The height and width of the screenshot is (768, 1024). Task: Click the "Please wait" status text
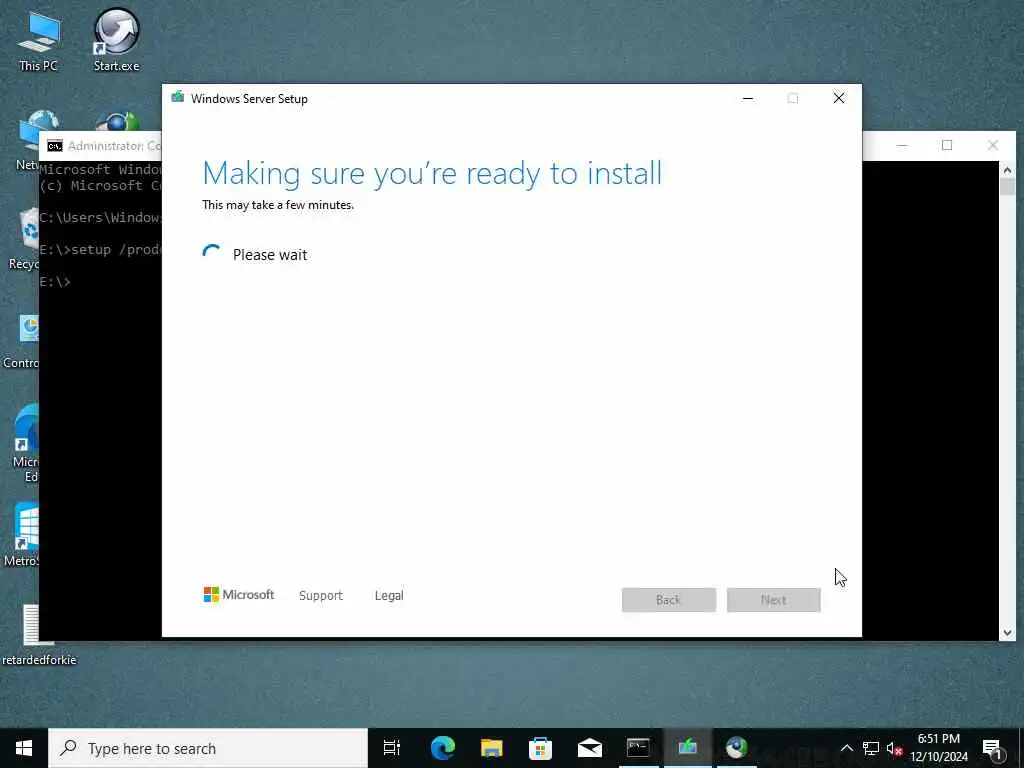click(270, 255)
